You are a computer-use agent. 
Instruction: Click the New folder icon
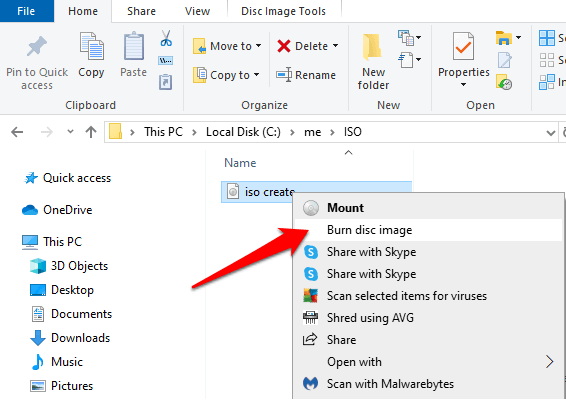pos(372,47)
